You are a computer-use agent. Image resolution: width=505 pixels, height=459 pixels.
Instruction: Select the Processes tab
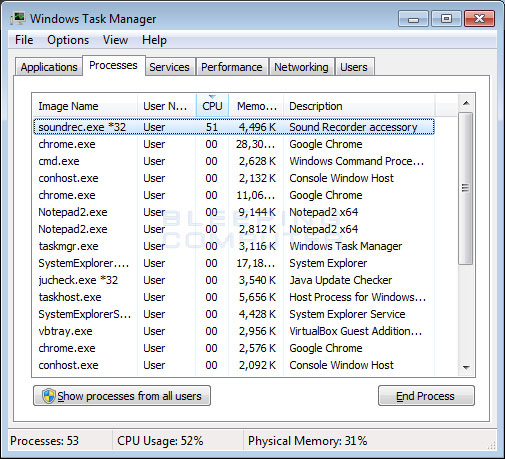click(113, 65)
